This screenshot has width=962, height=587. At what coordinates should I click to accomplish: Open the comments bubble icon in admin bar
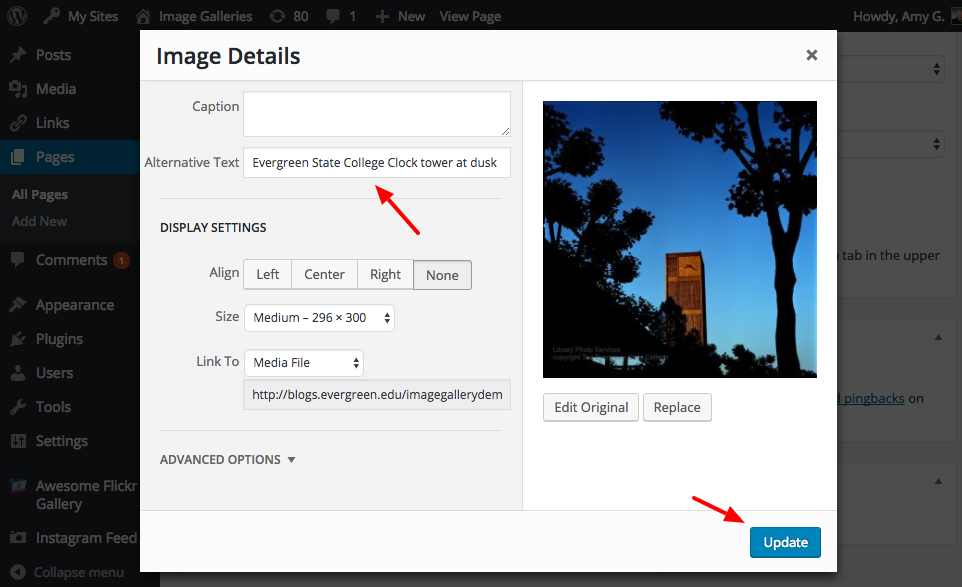(x=333, y=16)
